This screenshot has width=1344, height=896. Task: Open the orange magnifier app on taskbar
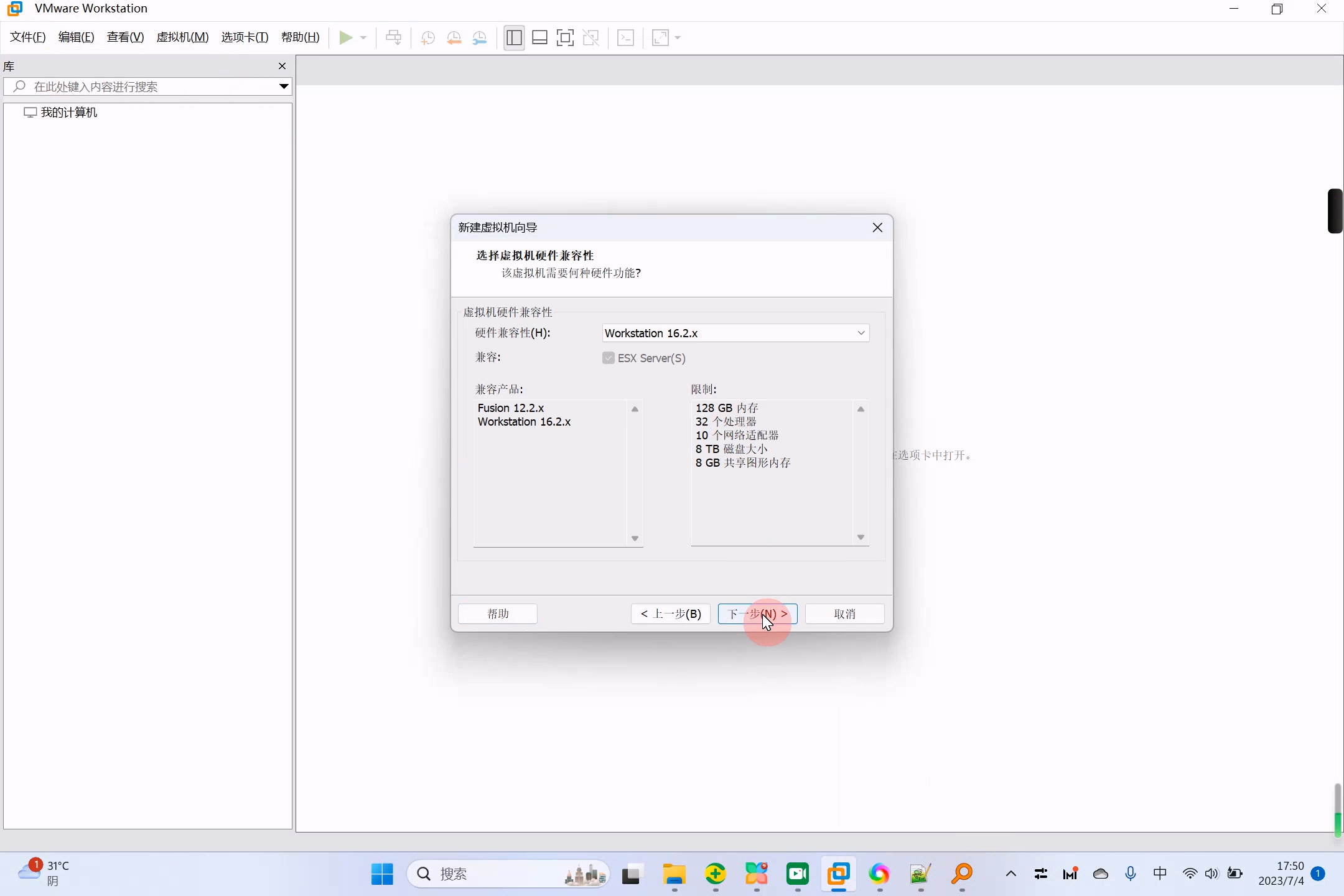[962, 874]
